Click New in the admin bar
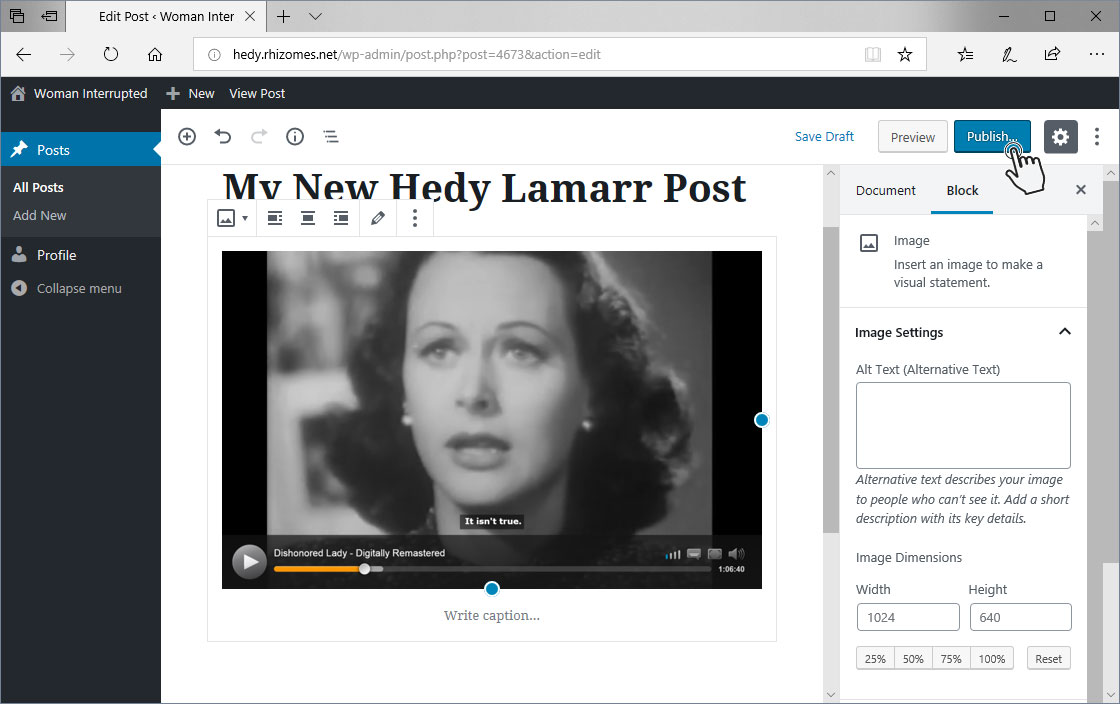The image size is (1120, 704). coord(191,94)
